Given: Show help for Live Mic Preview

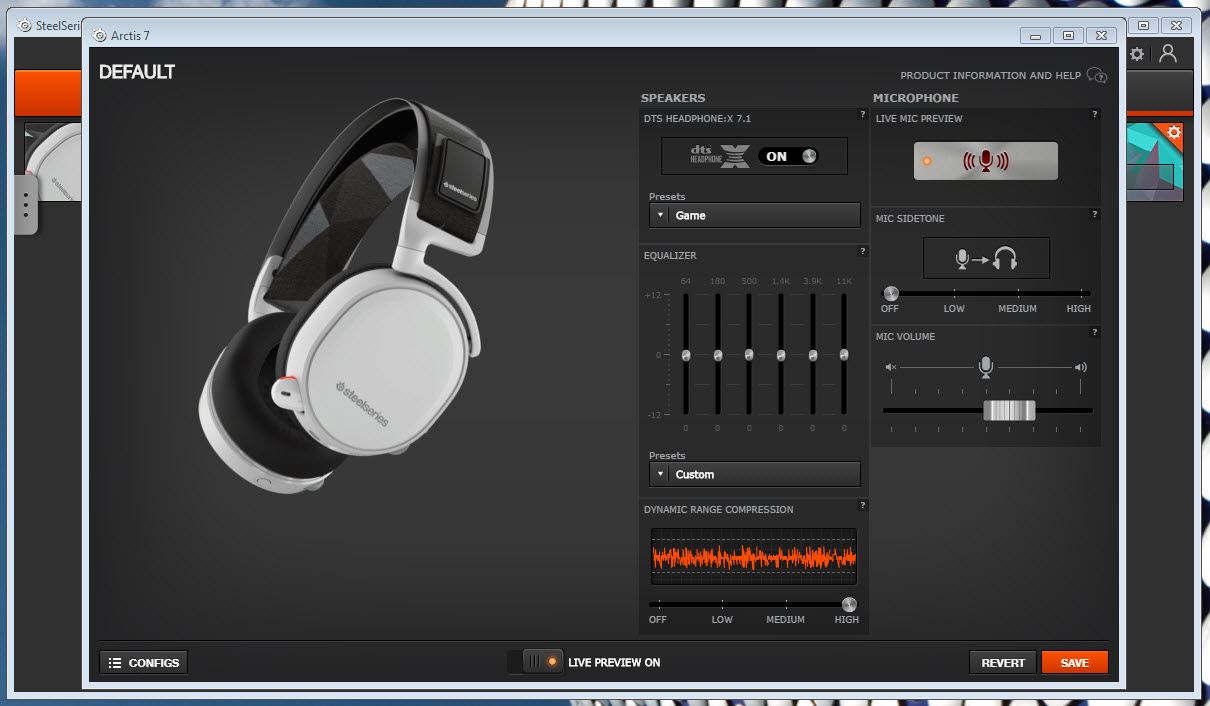Looking at the screenshot, I should coord(1095,114).
